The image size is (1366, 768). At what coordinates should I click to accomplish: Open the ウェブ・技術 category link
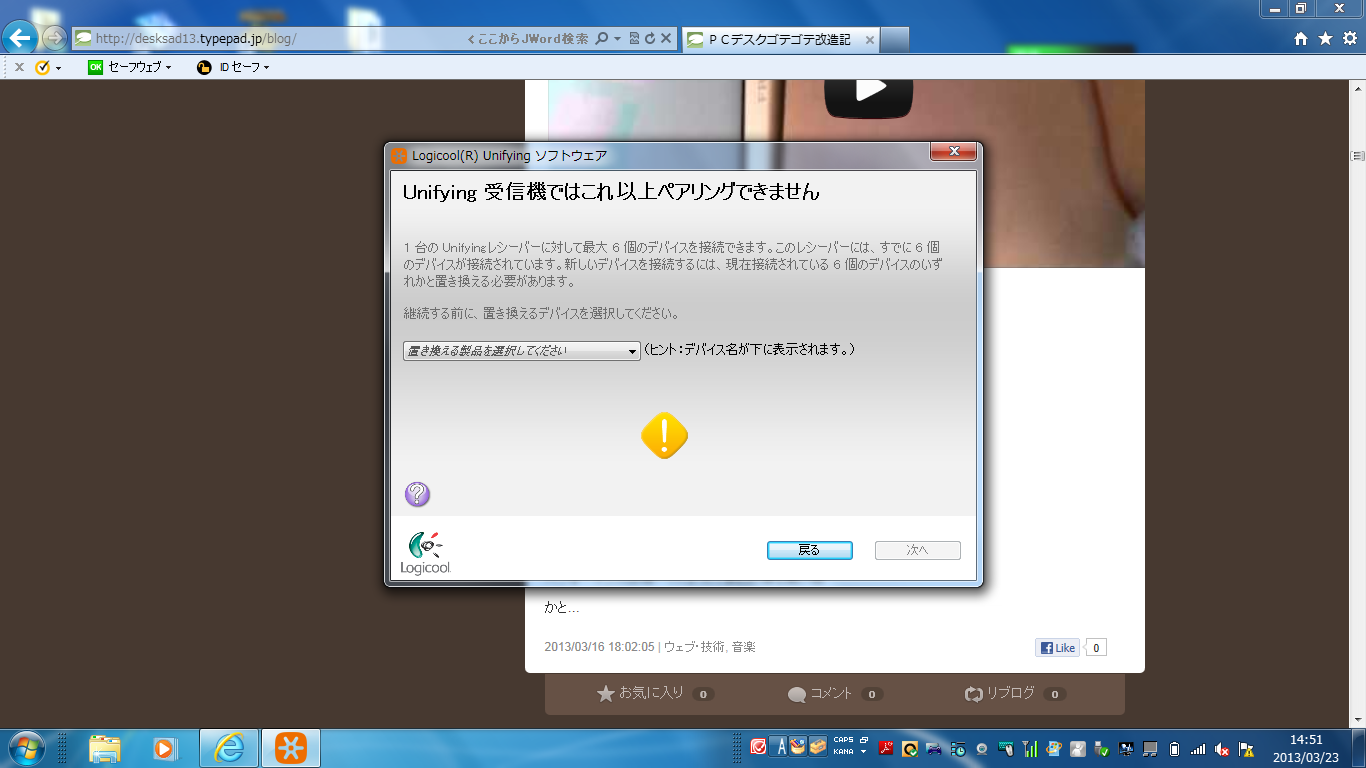695,647
